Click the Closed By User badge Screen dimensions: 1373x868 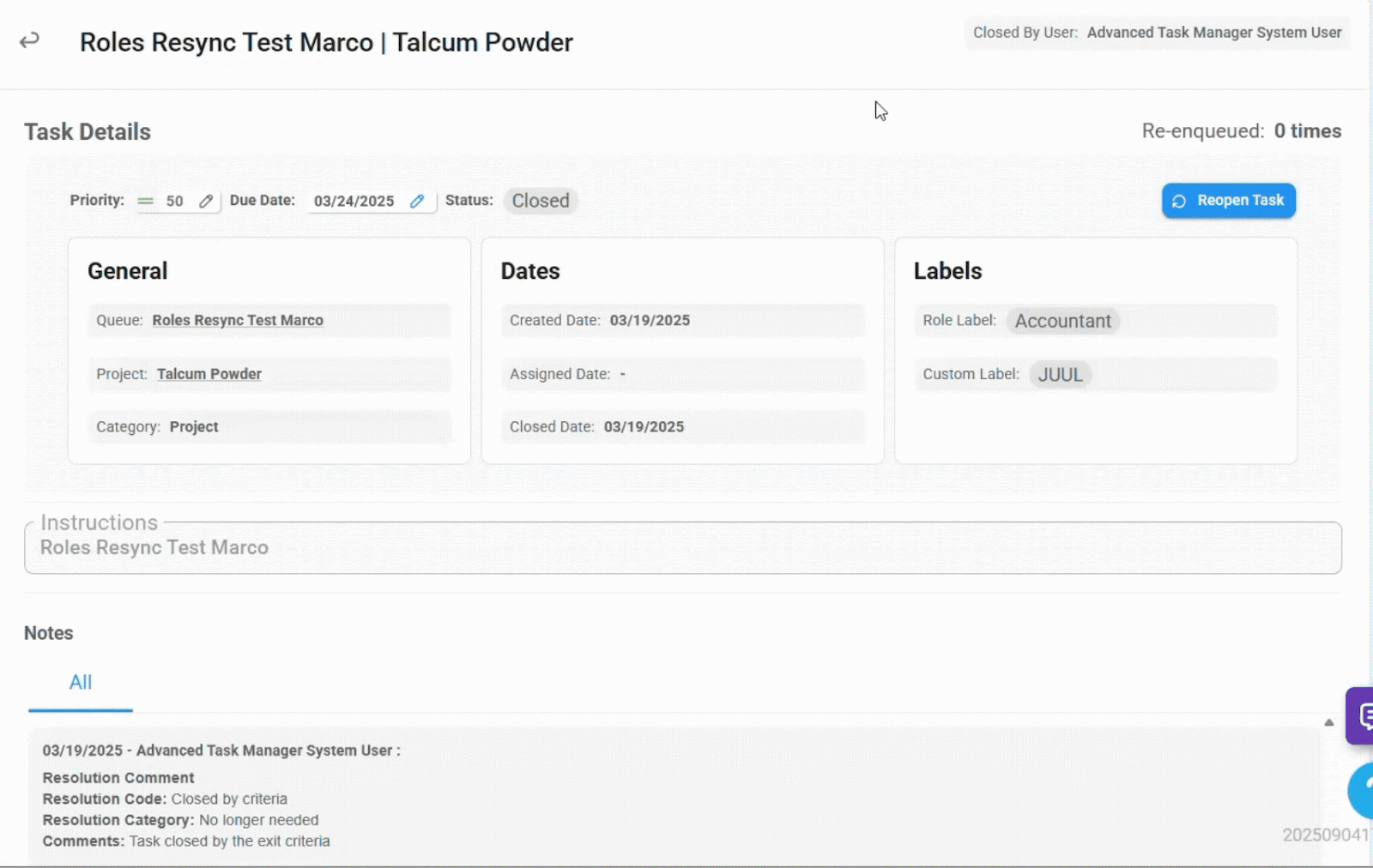1156,33
